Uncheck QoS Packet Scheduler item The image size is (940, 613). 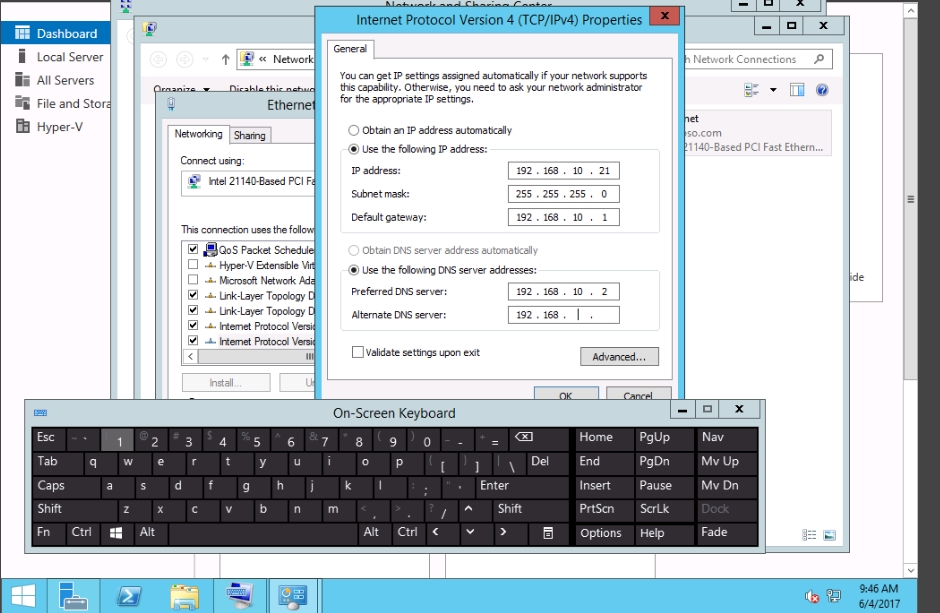pyautogui.click(x=193, y=248)
